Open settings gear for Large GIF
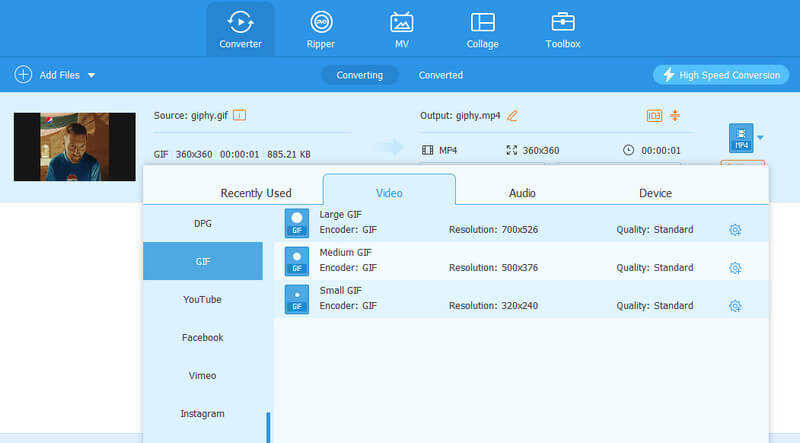This screenshot has height=443, width=800. pos(735,230)
